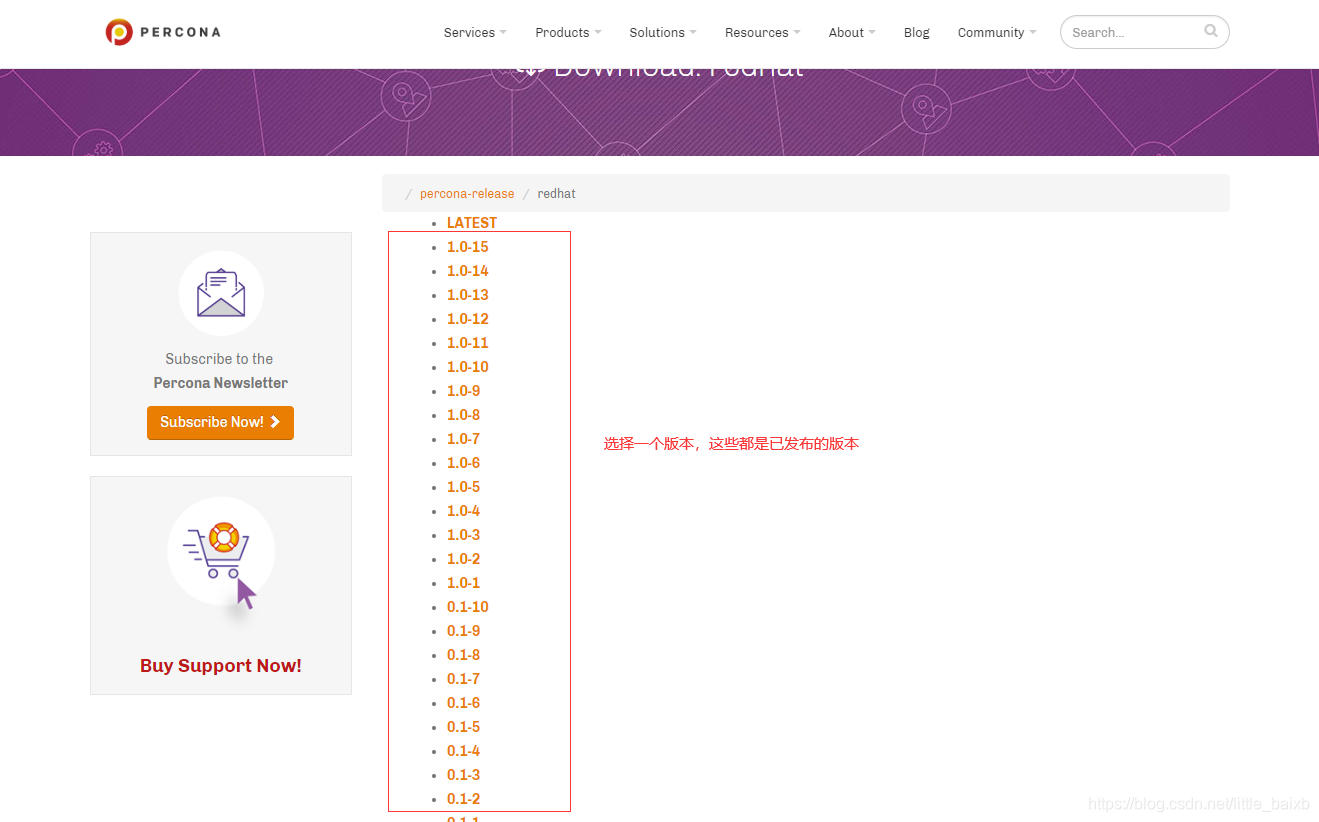1319x822 pixels.
Task: Click the Percona Newsletter text
Action: (x=221, y=383)
